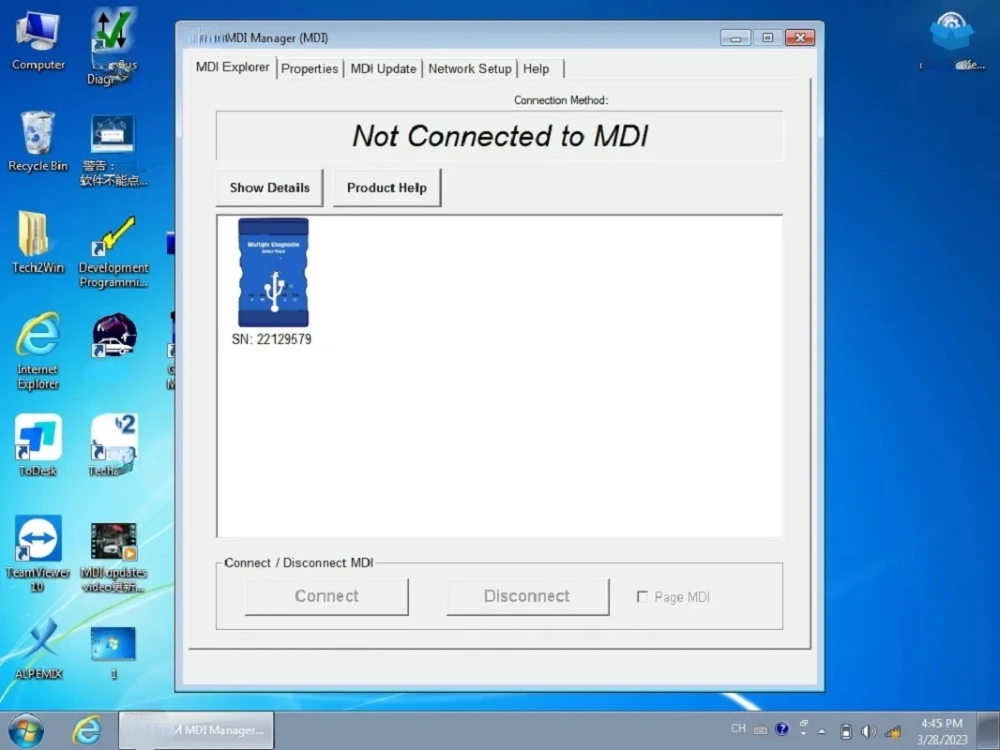Image resolution: width=1000 pixels, height=750 pixels.
Task: Open the ALPEMIX desktop icon
Action: click(38, 649)
